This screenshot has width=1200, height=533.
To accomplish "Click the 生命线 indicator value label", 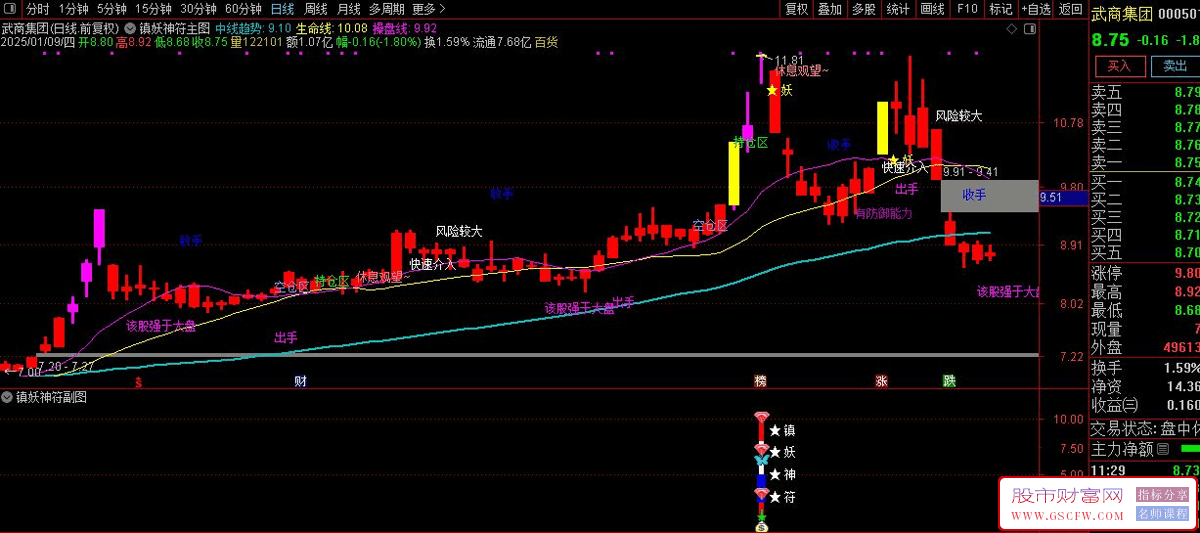I will [332, 29].
